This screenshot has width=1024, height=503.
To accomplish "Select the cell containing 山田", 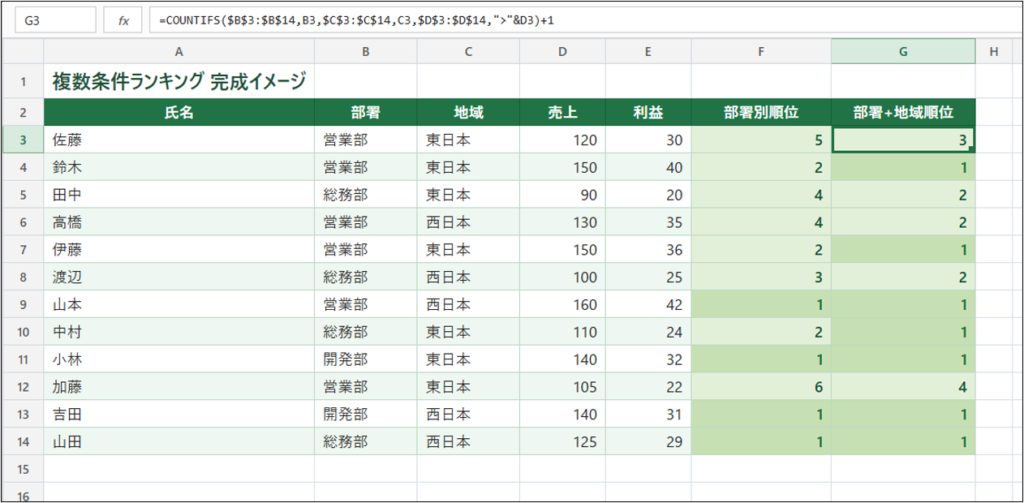I will click(x=179, y=442).
